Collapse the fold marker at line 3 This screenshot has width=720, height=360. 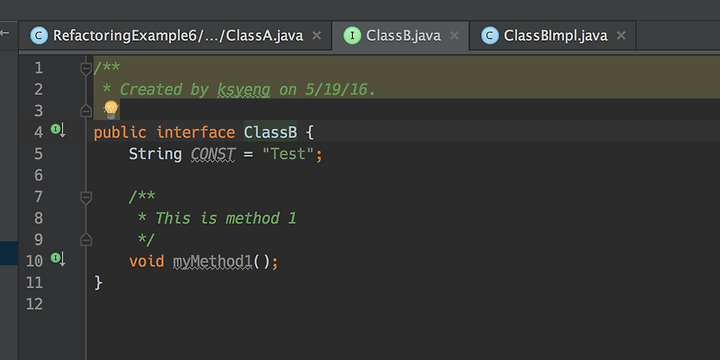click(86, 111)
